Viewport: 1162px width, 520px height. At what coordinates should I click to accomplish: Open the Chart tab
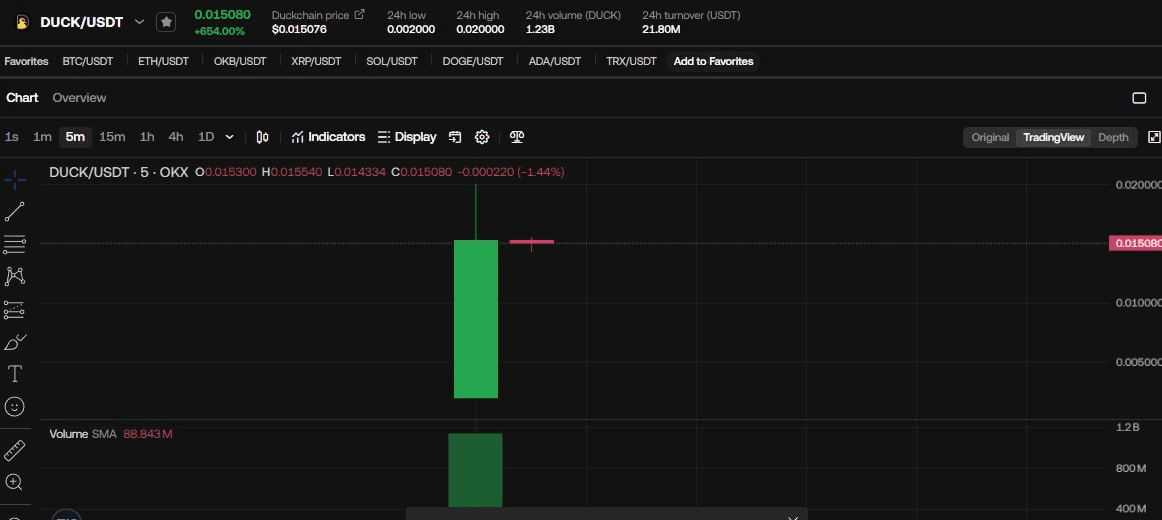pos(22,98)
